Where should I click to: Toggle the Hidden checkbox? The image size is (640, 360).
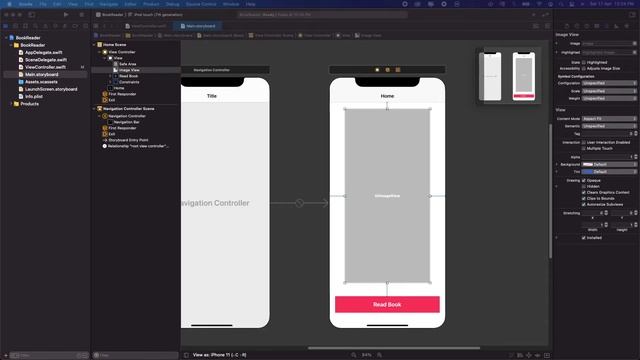point(584,187)
